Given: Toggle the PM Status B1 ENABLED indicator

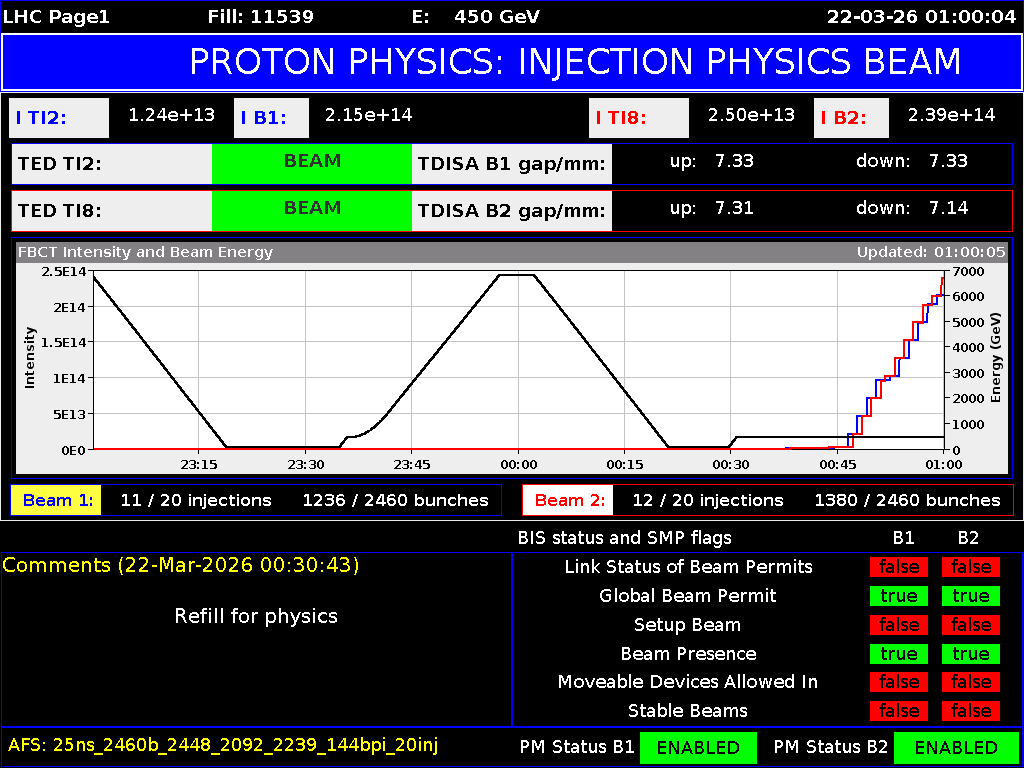Looking at the screenshot, I should [x=698, y=747].
